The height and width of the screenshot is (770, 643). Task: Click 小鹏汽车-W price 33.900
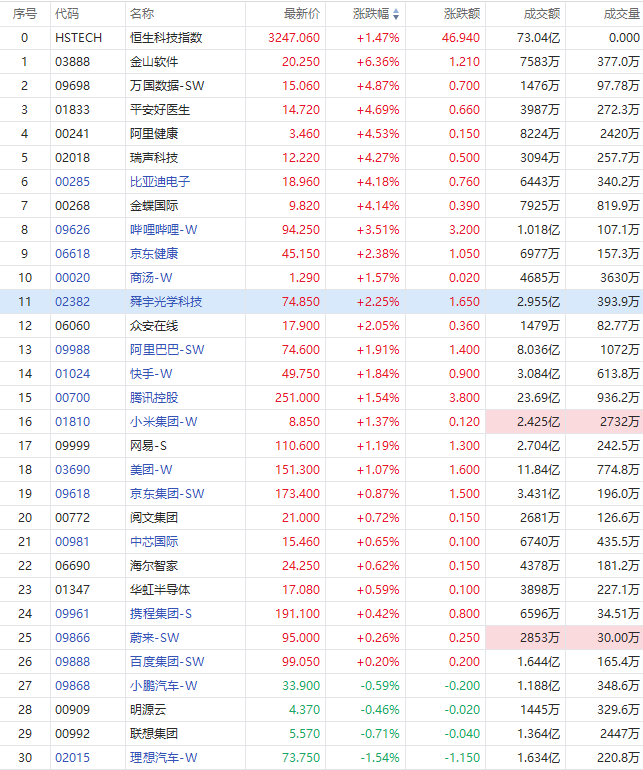[301, 686]
